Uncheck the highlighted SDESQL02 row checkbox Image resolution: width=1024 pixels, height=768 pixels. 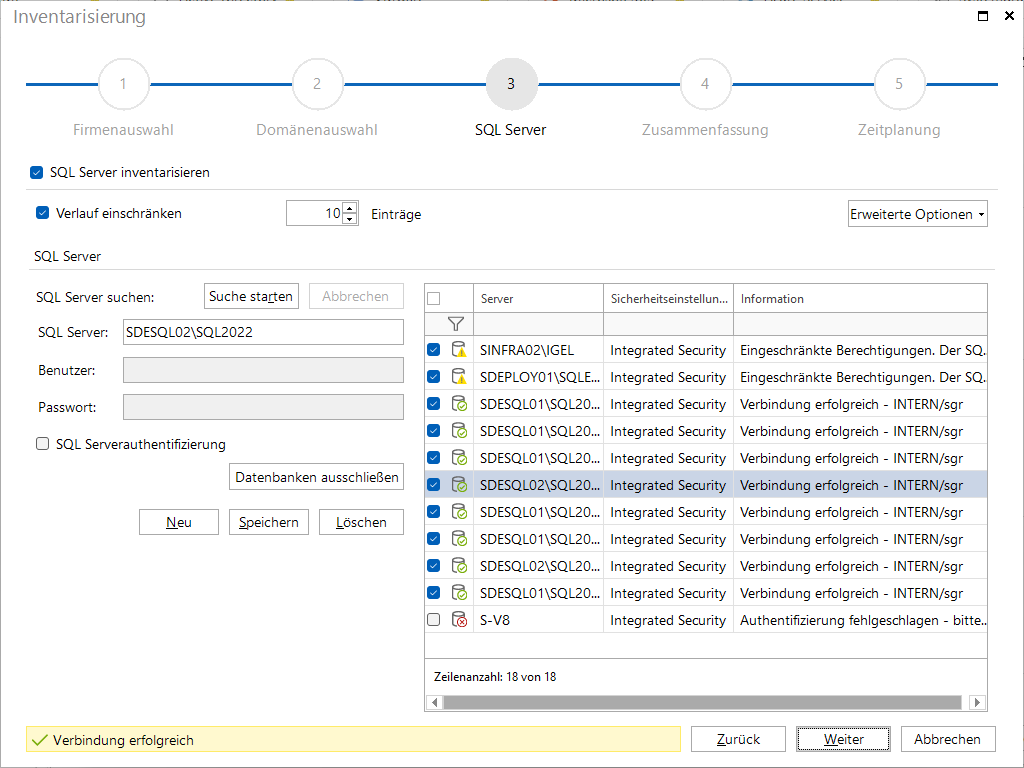point(434,485)
